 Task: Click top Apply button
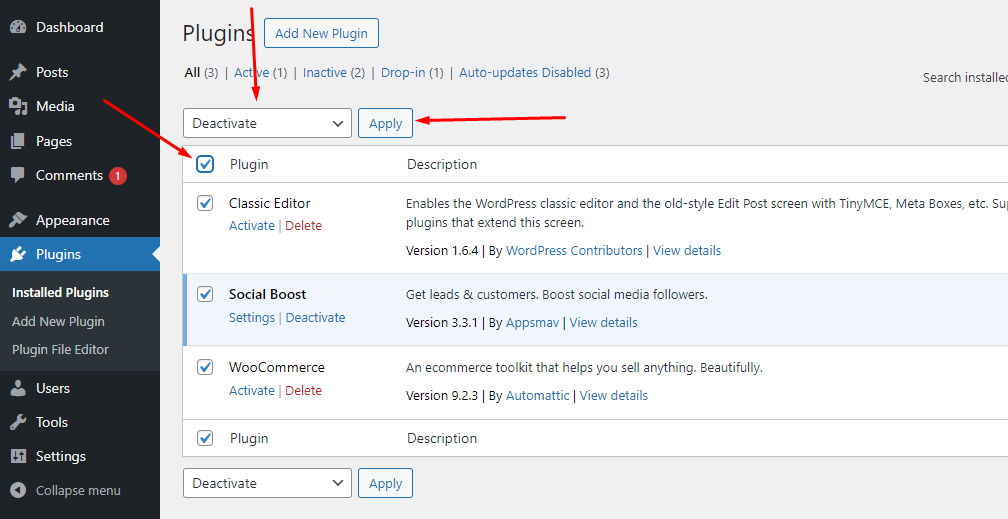point(386,123)
